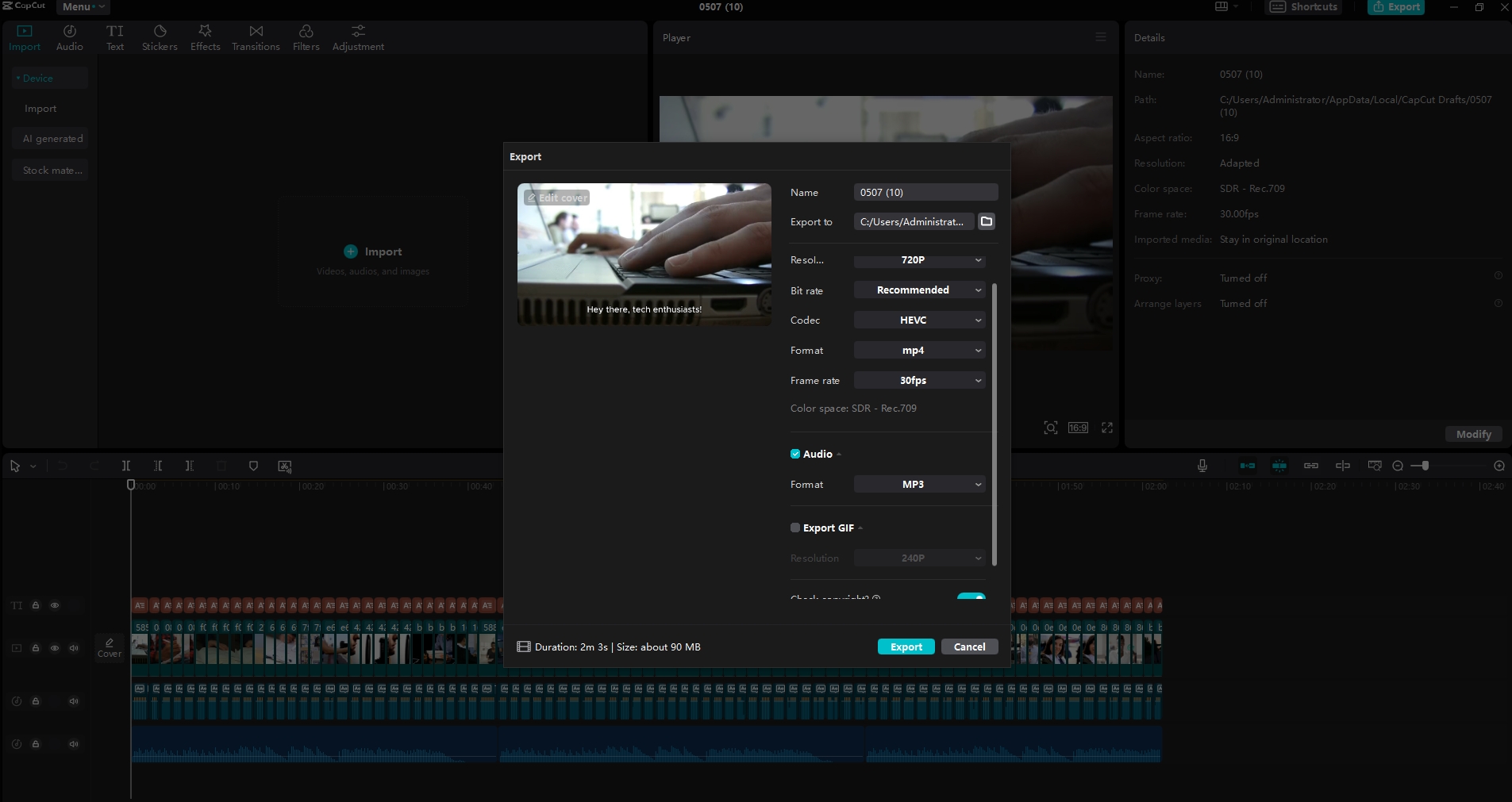Click the magnetic timeline icon above the tracks
This screenshot has height=802, width=1512.
[x=1248, y=466]
